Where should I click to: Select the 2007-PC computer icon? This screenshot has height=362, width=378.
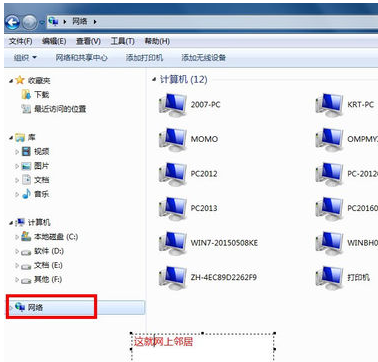tap(173, 105)
